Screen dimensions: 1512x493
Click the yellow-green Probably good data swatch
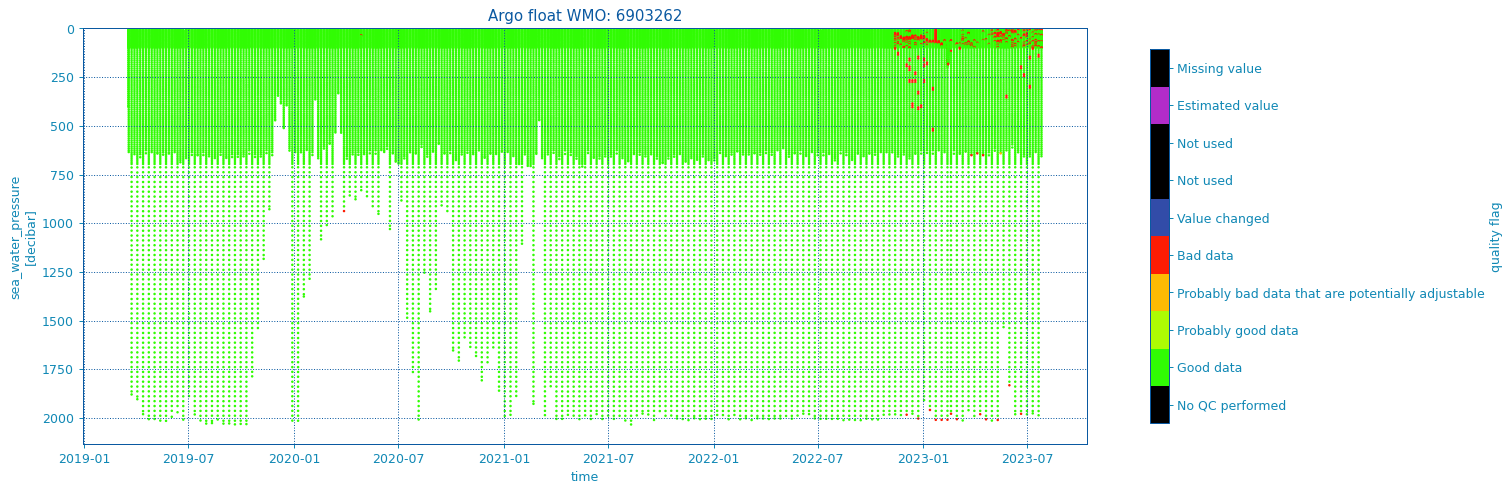point(1159,330)
